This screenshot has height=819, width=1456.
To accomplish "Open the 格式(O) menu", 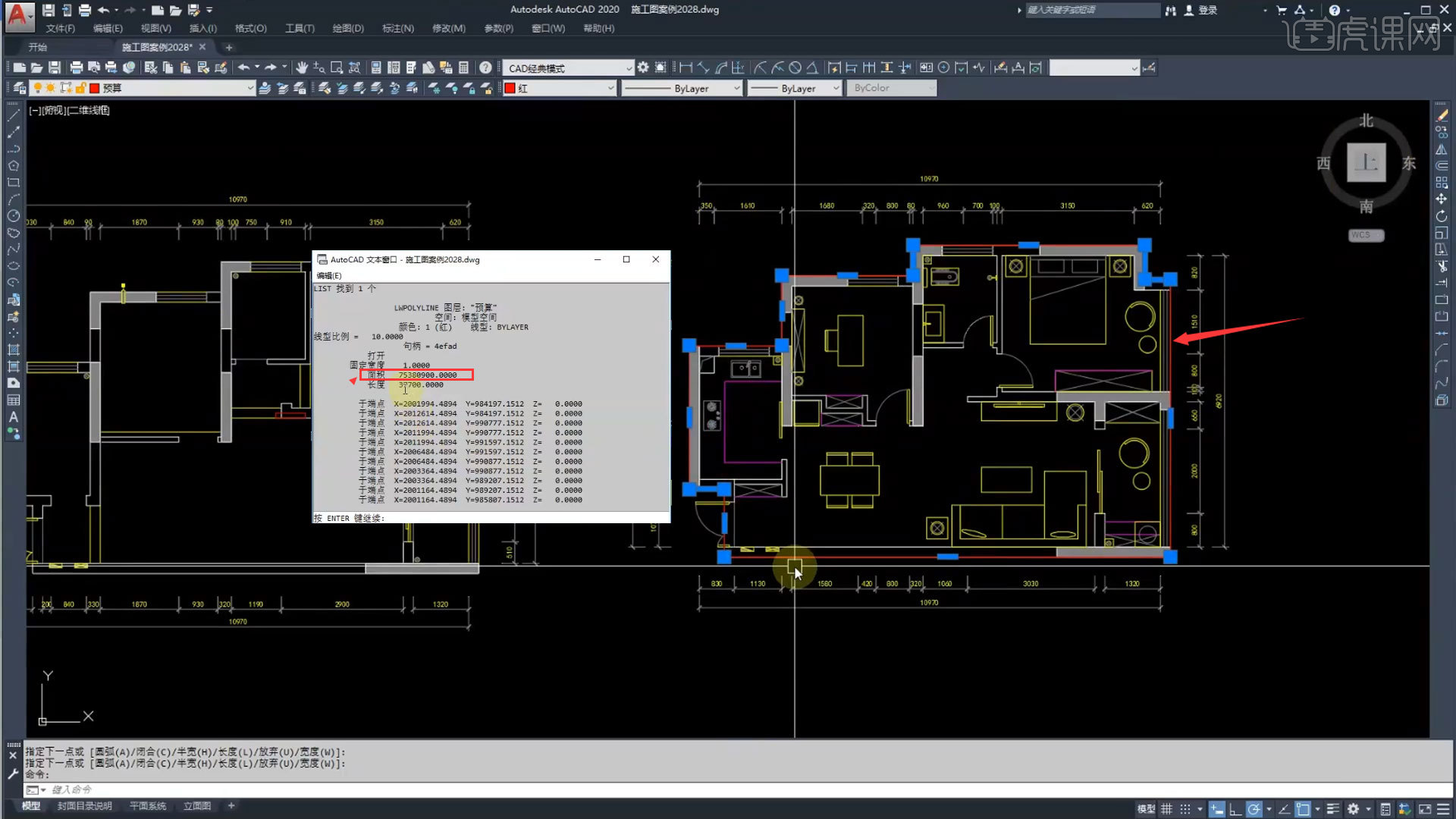I will [x=250, y=28].
